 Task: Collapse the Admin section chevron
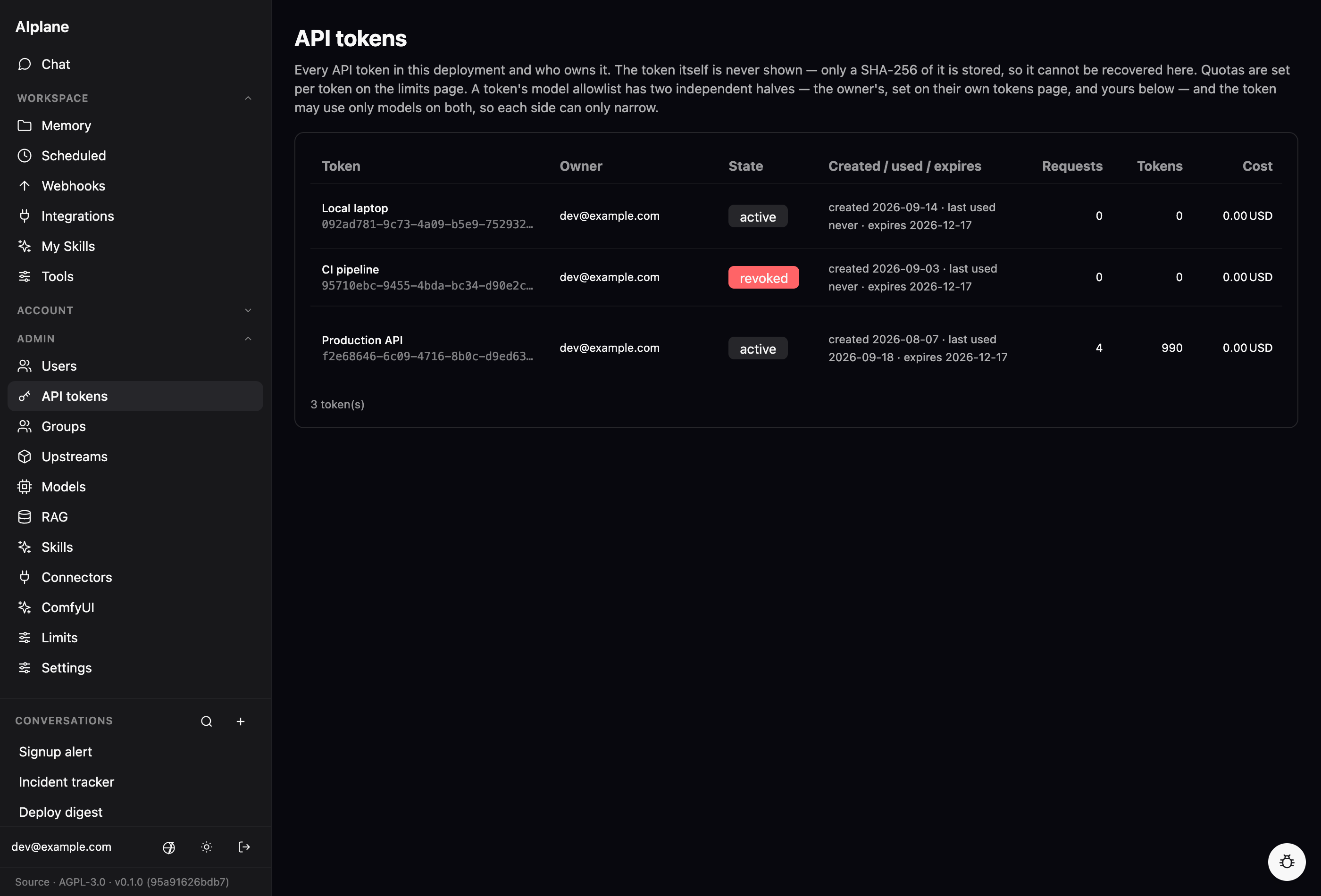coord(248,339)
